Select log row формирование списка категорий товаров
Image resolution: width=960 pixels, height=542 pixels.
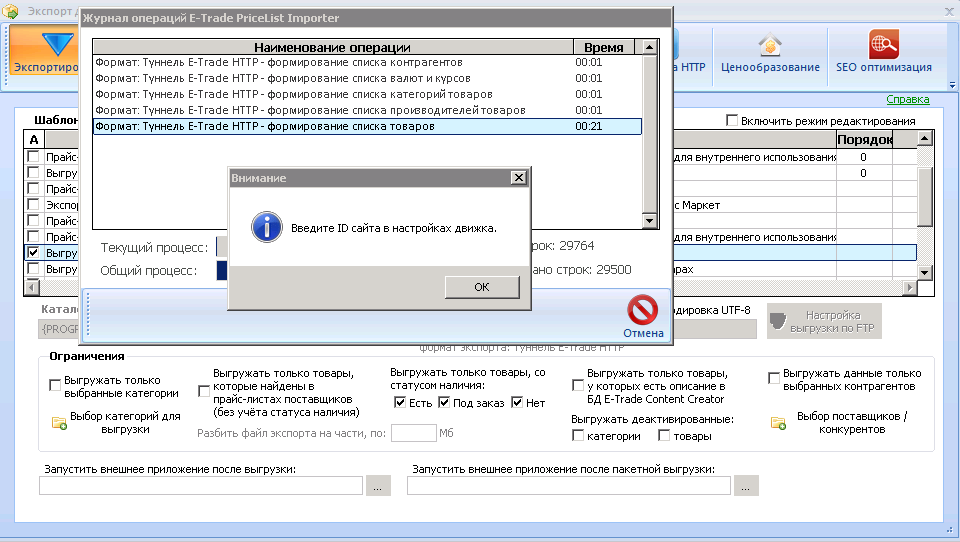tap(367, 94)
